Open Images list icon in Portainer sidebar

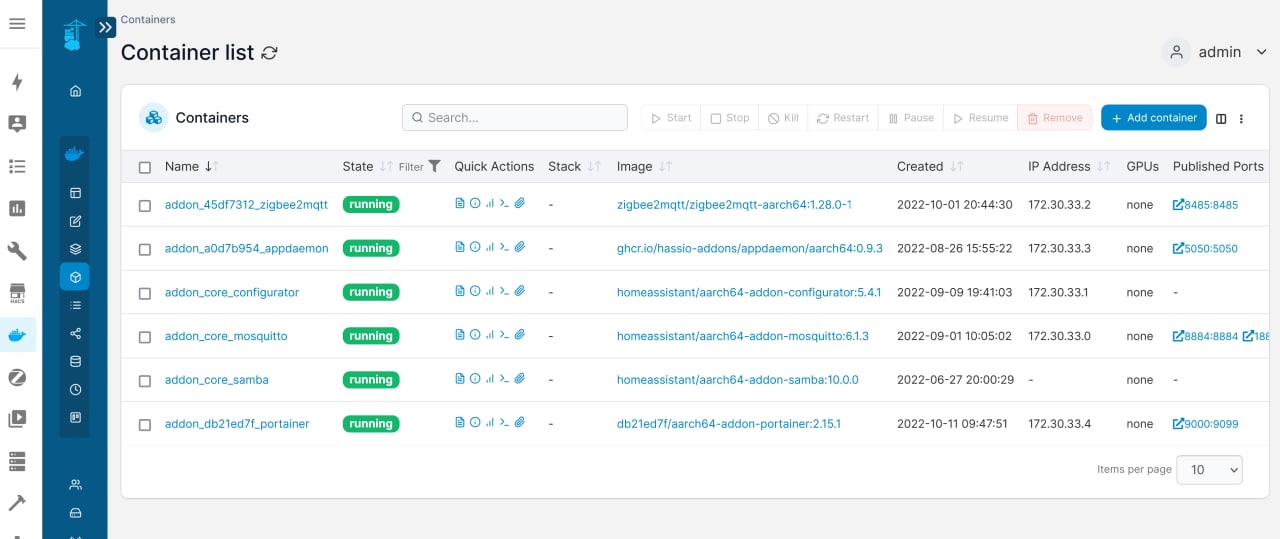point(75,305)
